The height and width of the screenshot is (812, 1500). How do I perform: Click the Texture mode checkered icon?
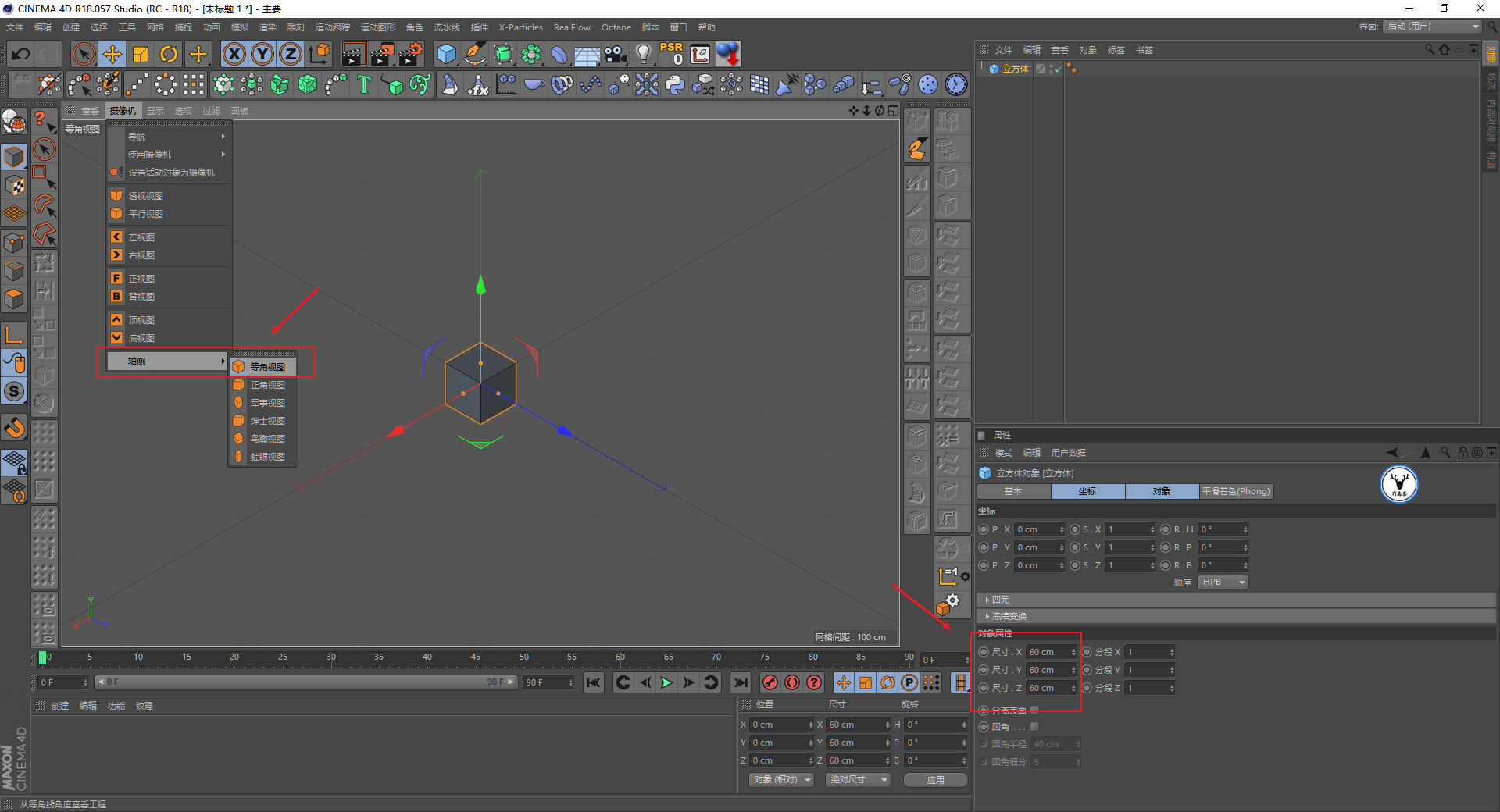(x=14, y=185)
